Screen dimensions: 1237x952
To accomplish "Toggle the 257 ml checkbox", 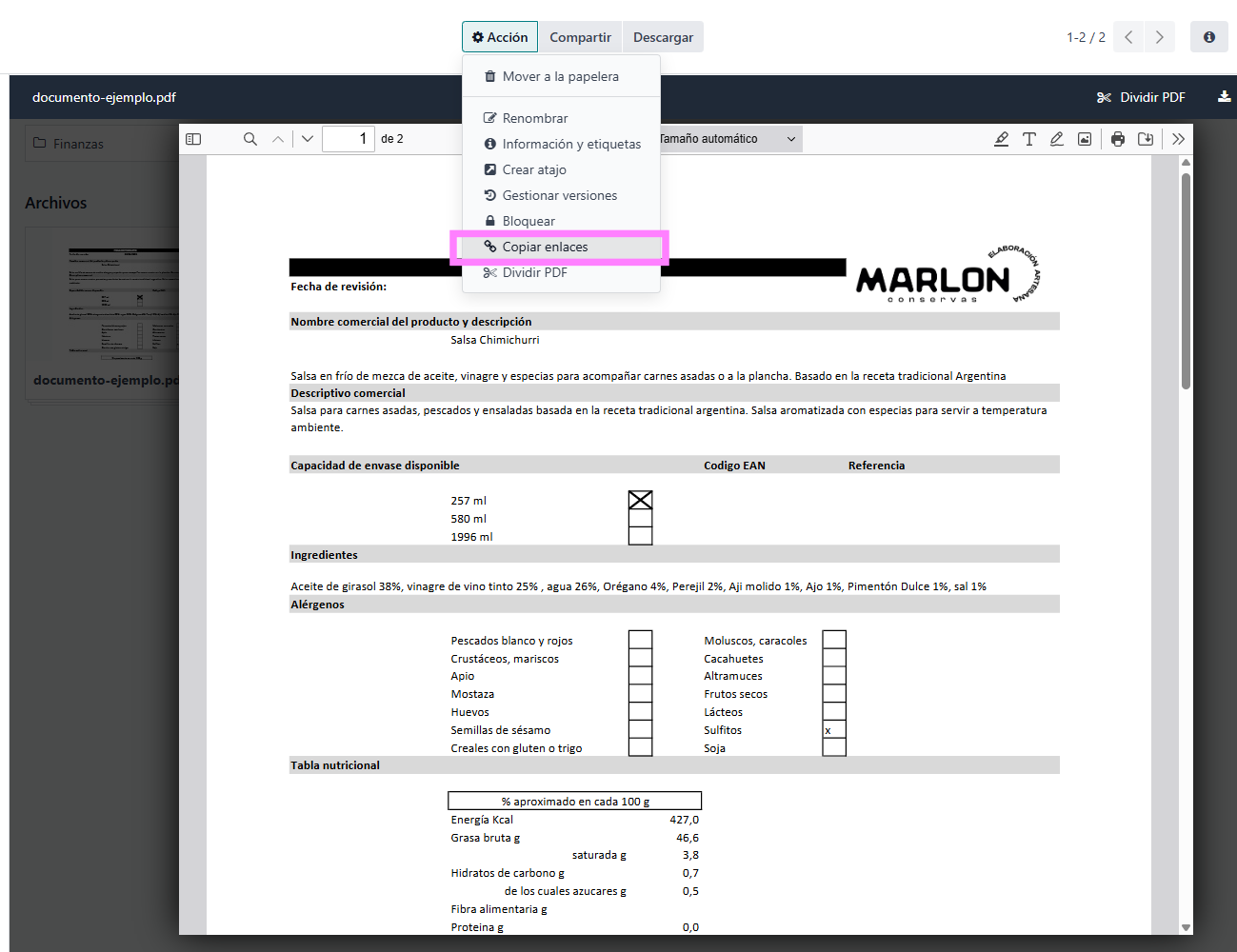I will [x=640, y=500].
